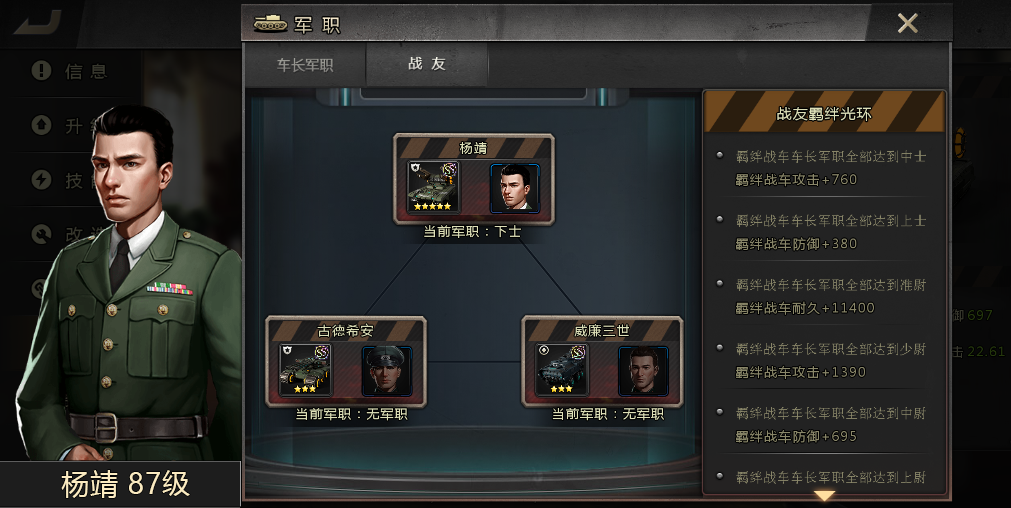The image size is (1011, 508).
Task: Select the 战友 tab
Action: [x=427, y=64]
